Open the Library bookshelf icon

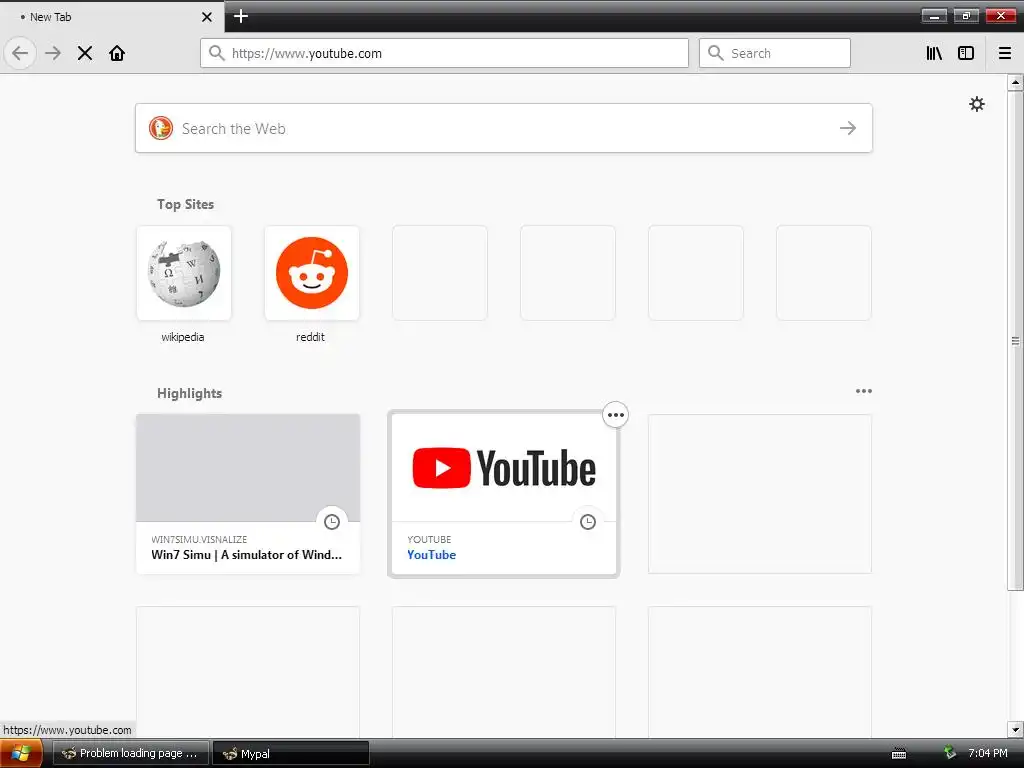pos(934,53)
